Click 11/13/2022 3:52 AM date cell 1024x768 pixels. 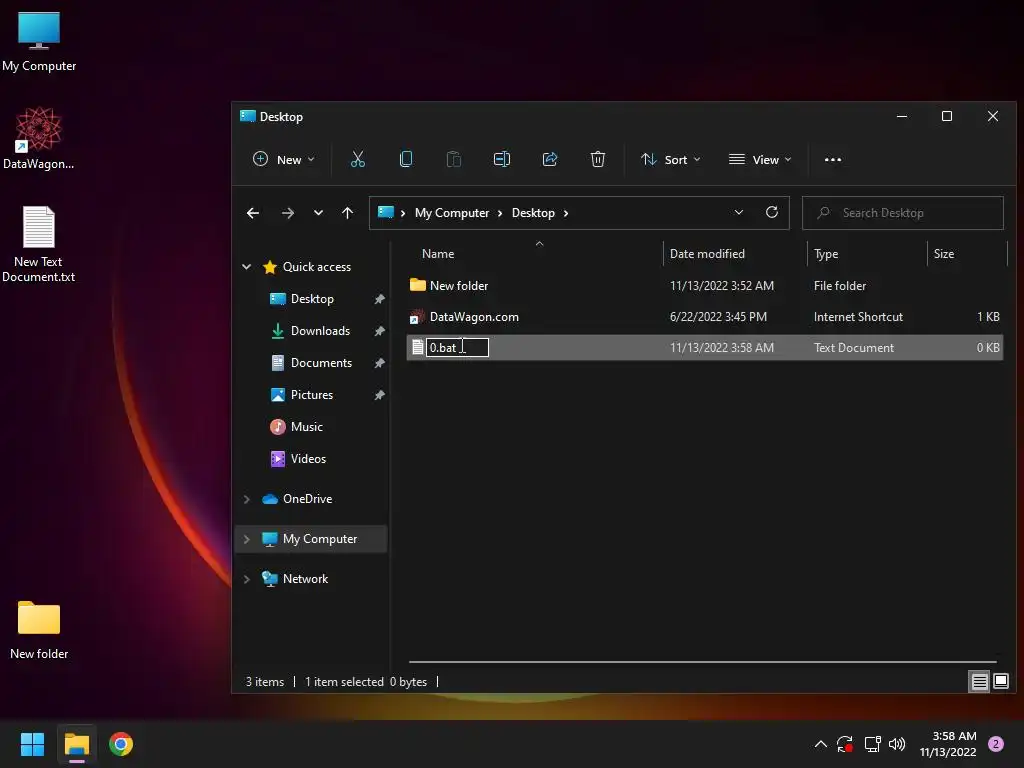[x=722, y=285]
